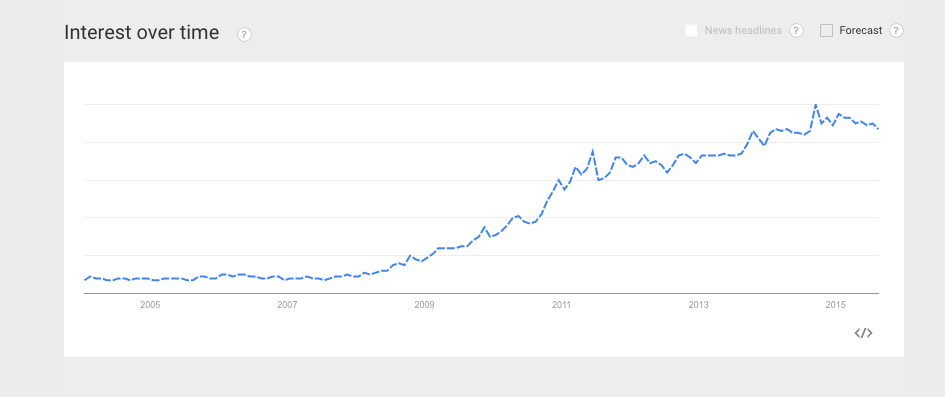Image resolution: width=945 pixels, height=397 pixels.
Task: Open help icon next to News headlines
Action: click(796, 30)
